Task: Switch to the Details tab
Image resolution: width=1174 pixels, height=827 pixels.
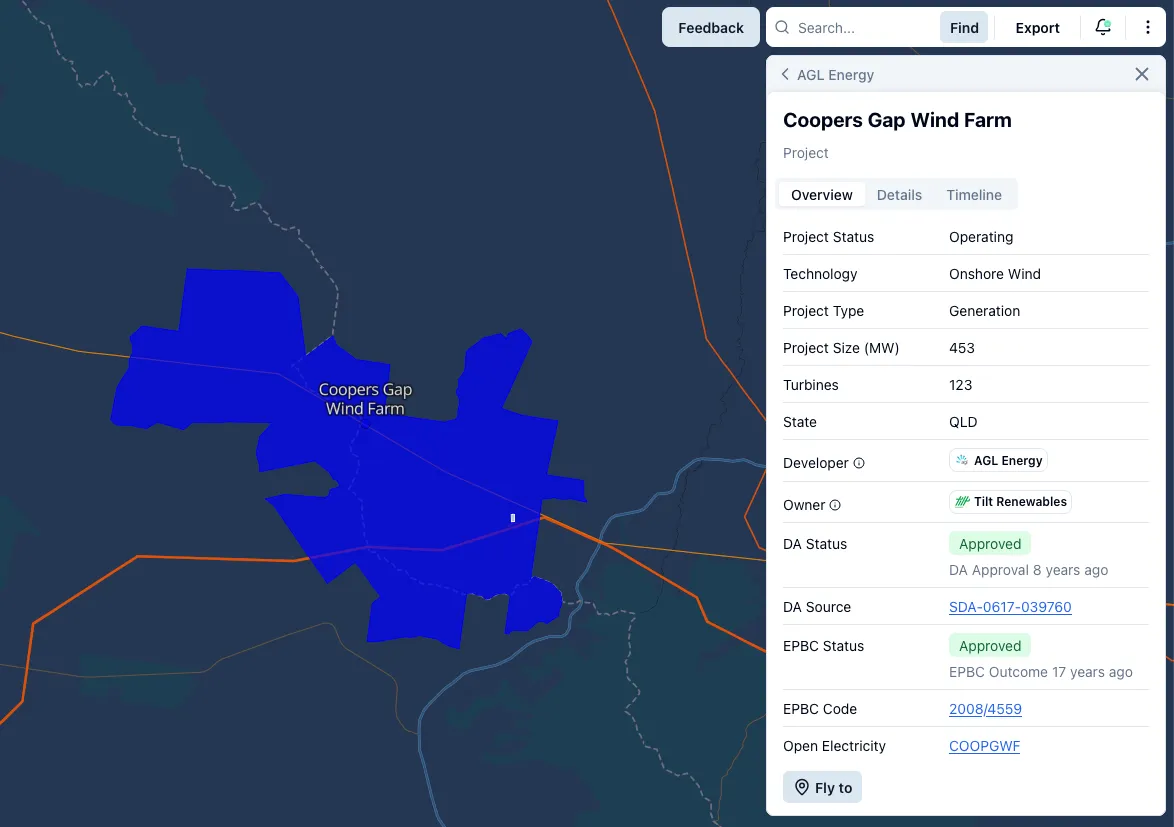Action: [899, 194]
